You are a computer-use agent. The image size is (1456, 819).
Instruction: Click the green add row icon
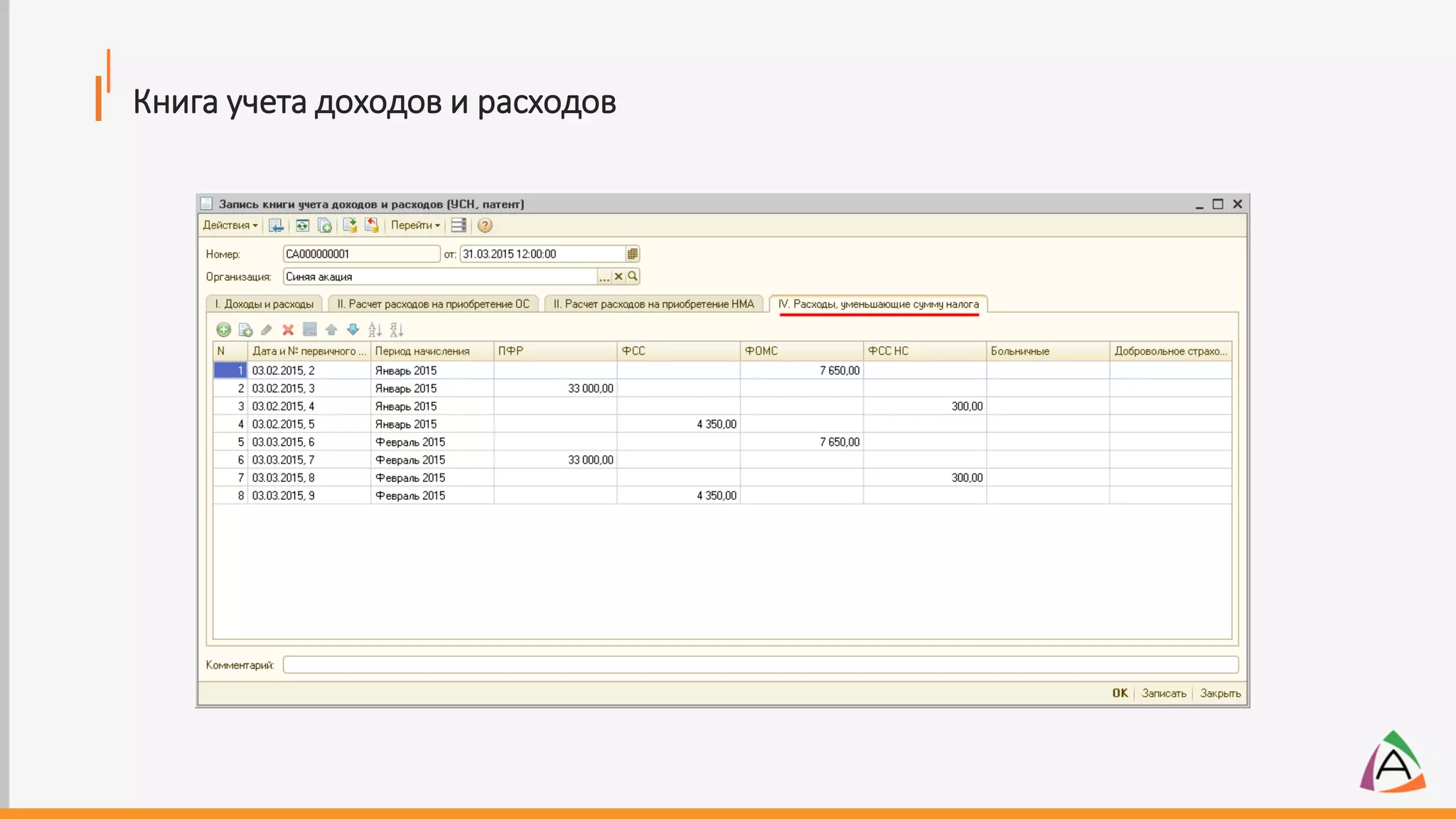[223, 329]
